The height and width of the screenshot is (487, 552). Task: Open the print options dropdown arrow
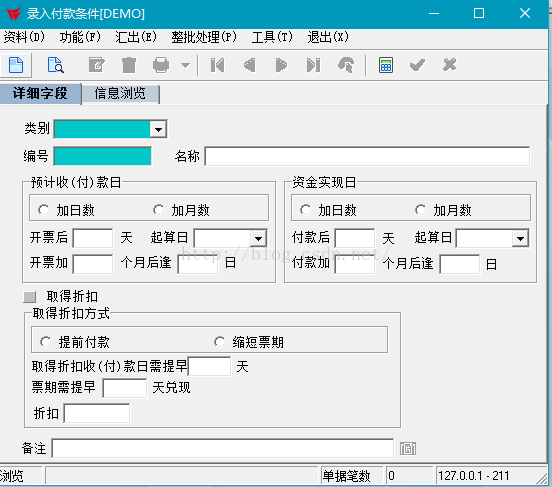tap(186, 65)
